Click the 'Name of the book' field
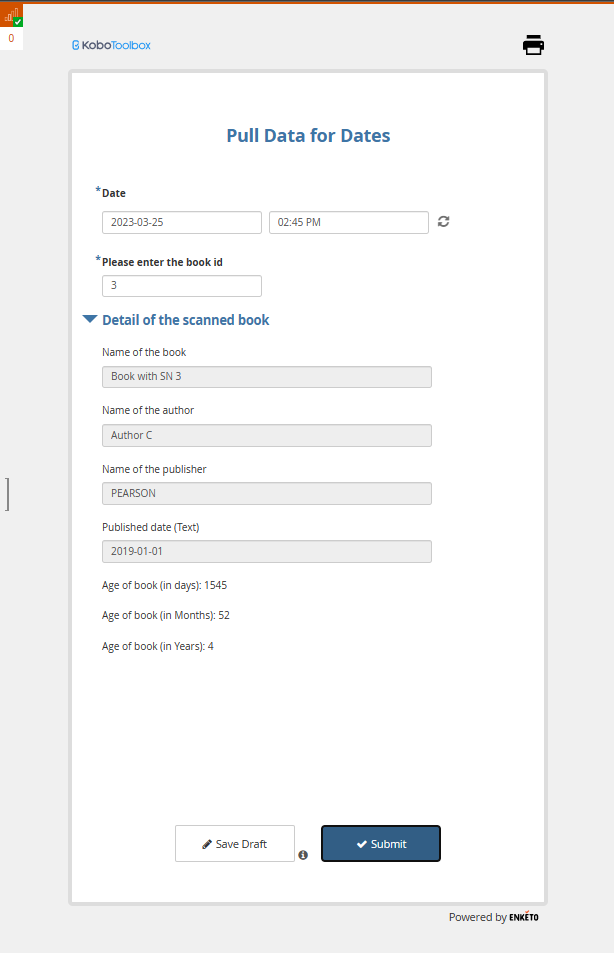This screenshot has height=953, width=614. click(x=266, y=377)
